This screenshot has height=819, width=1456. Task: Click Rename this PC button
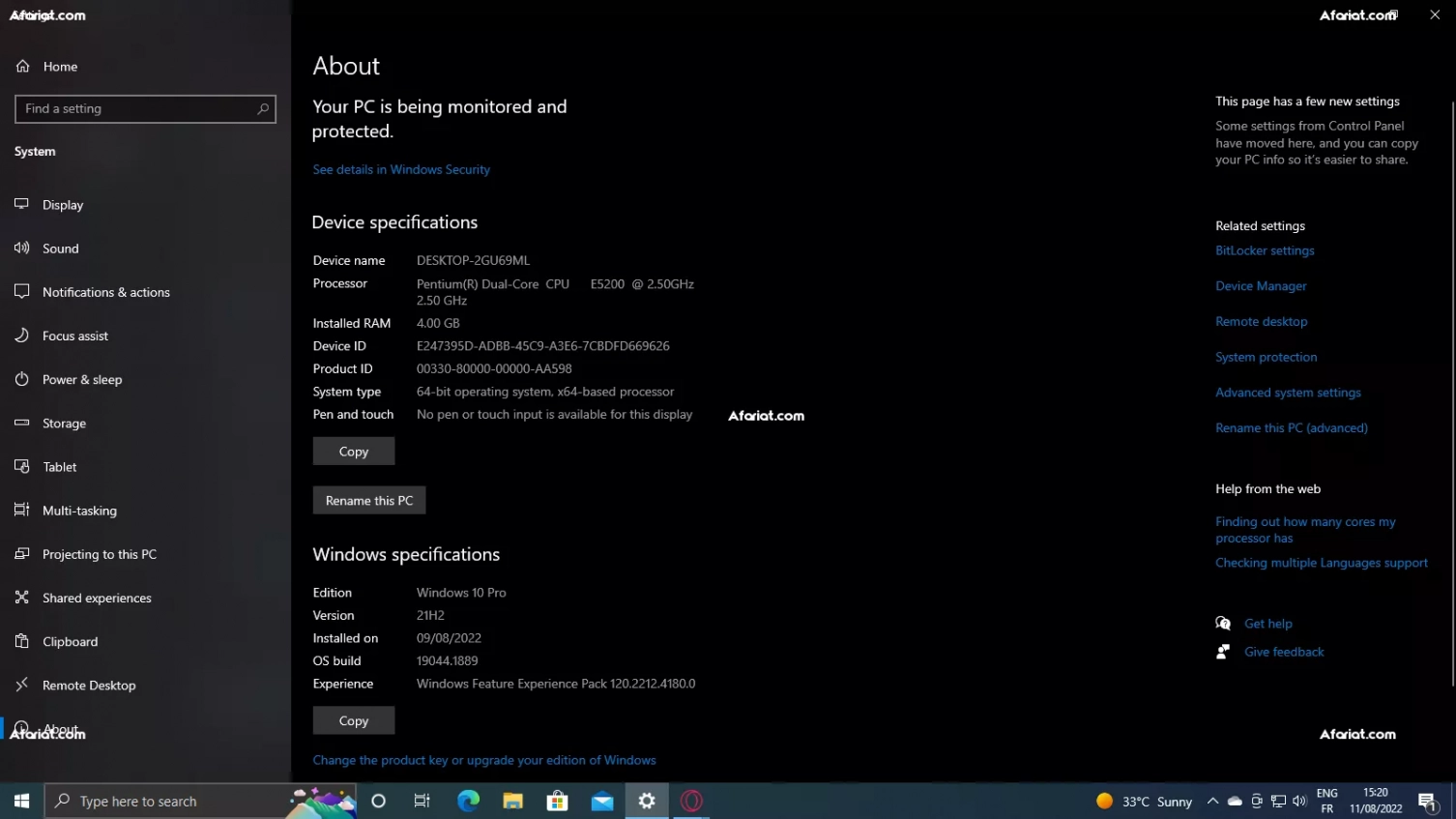369,501
